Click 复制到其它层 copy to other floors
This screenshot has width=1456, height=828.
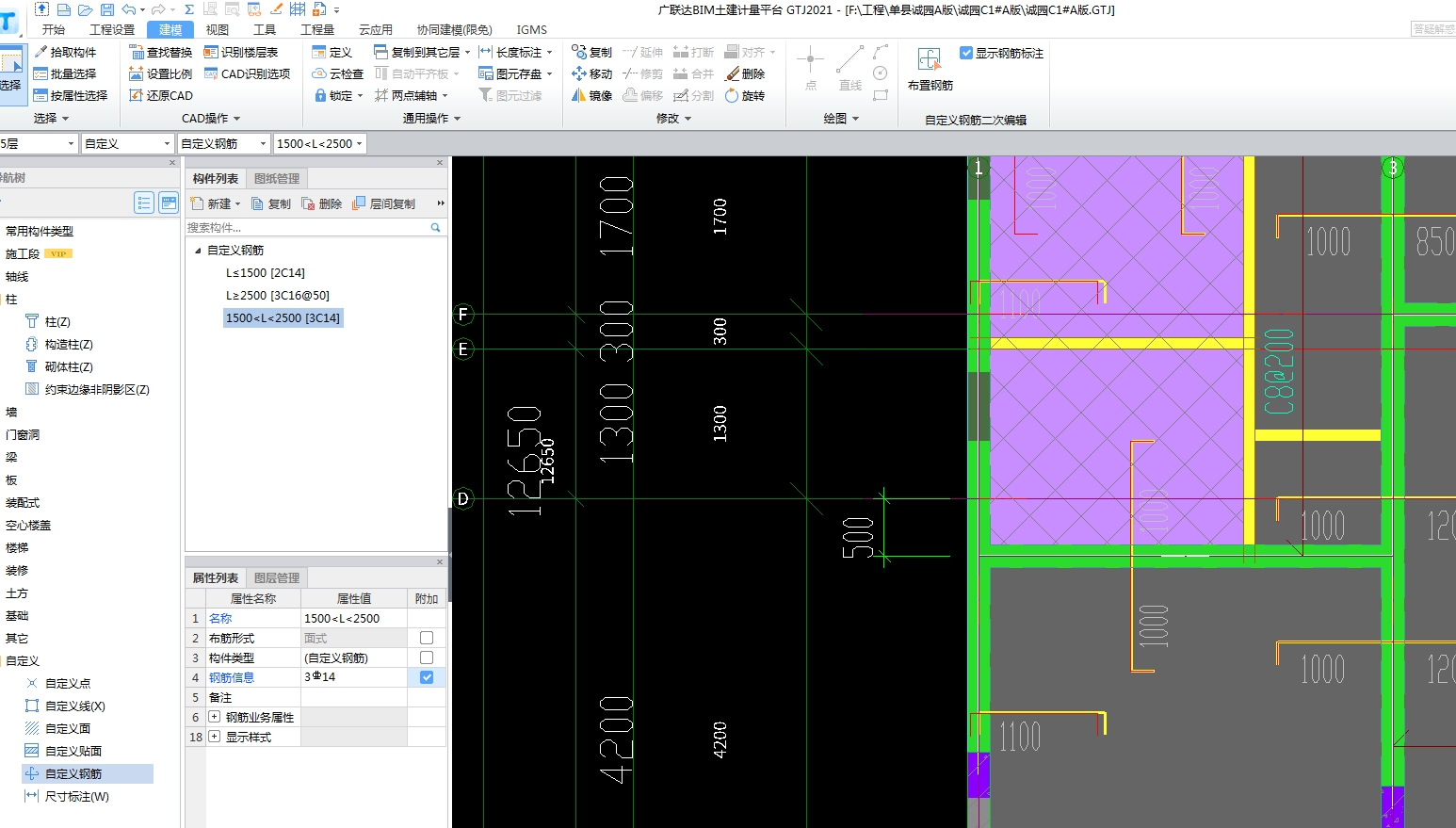421,53
